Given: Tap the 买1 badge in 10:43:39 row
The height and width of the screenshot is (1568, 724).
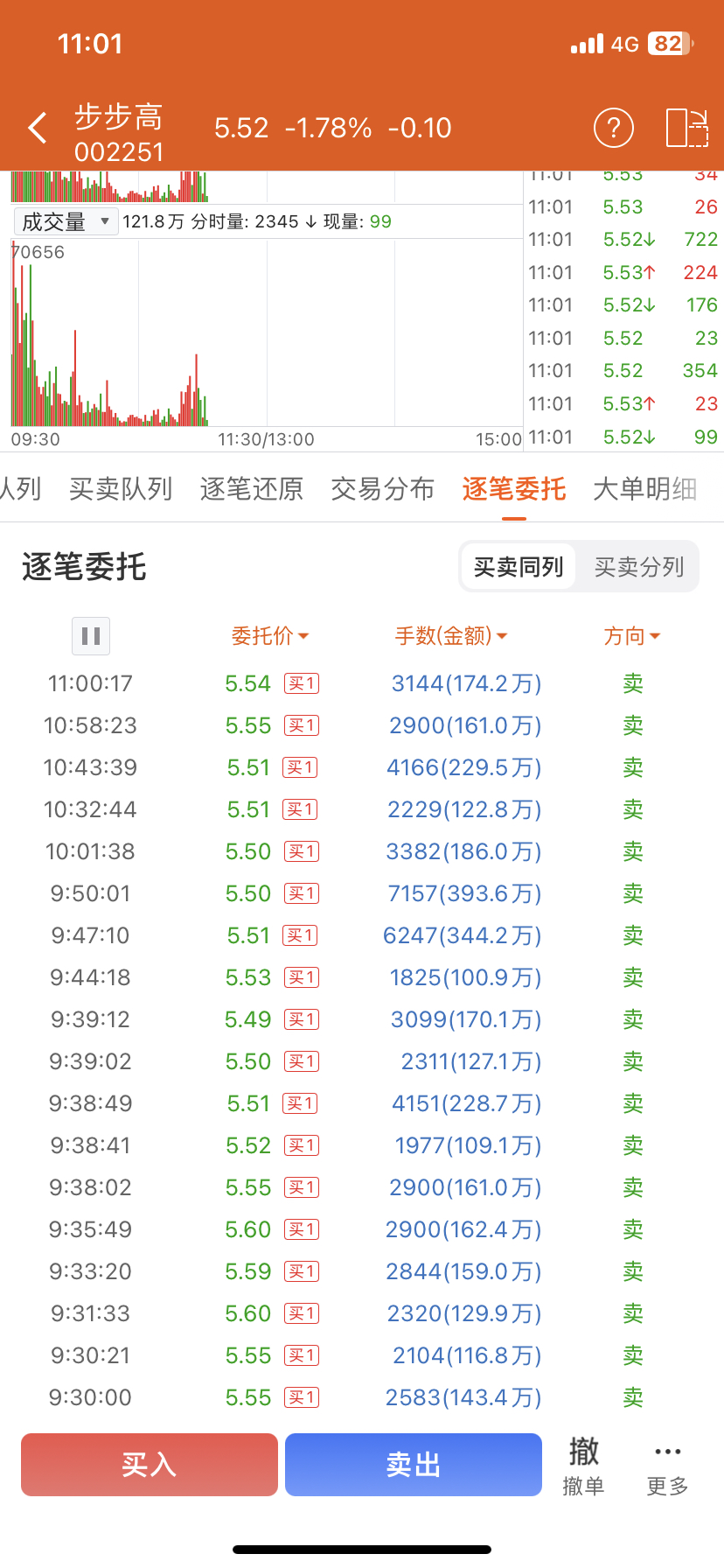Looking at the screenshot, I should click(x=300, y=767).
